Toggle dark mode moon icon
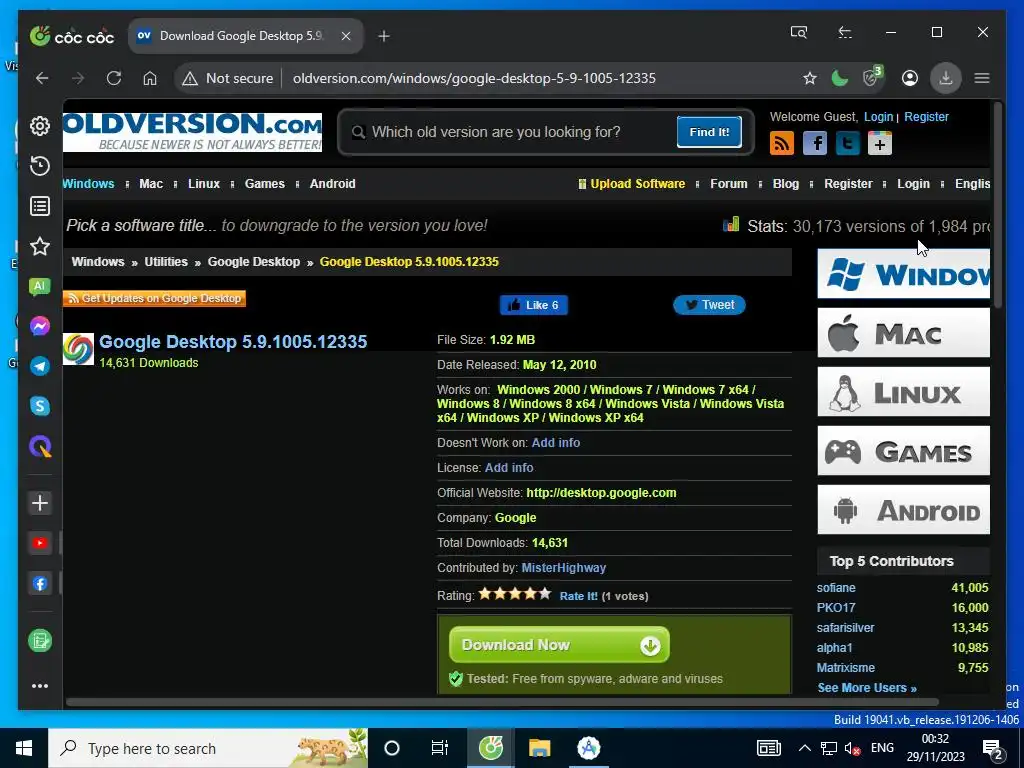The image size is (1024, 768). click(x=840, y=78)
